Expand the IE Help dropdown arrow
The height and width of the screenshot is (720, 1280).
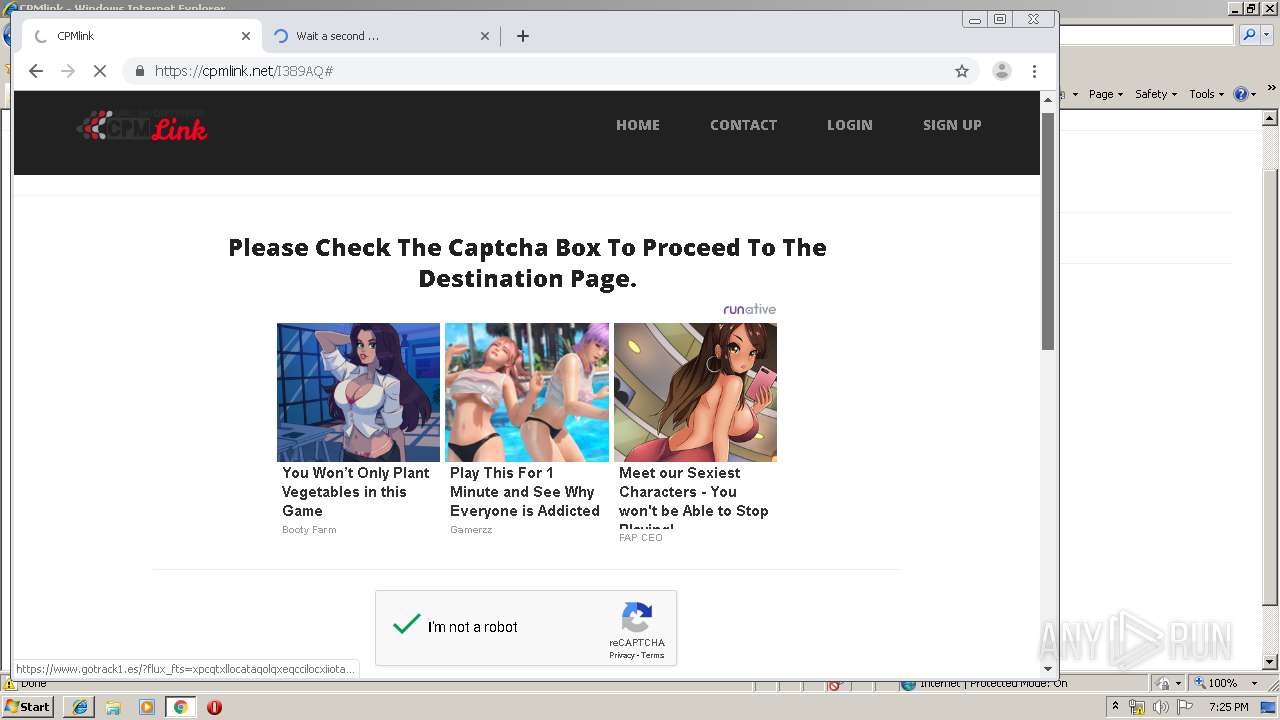[x=1254, y=94]
